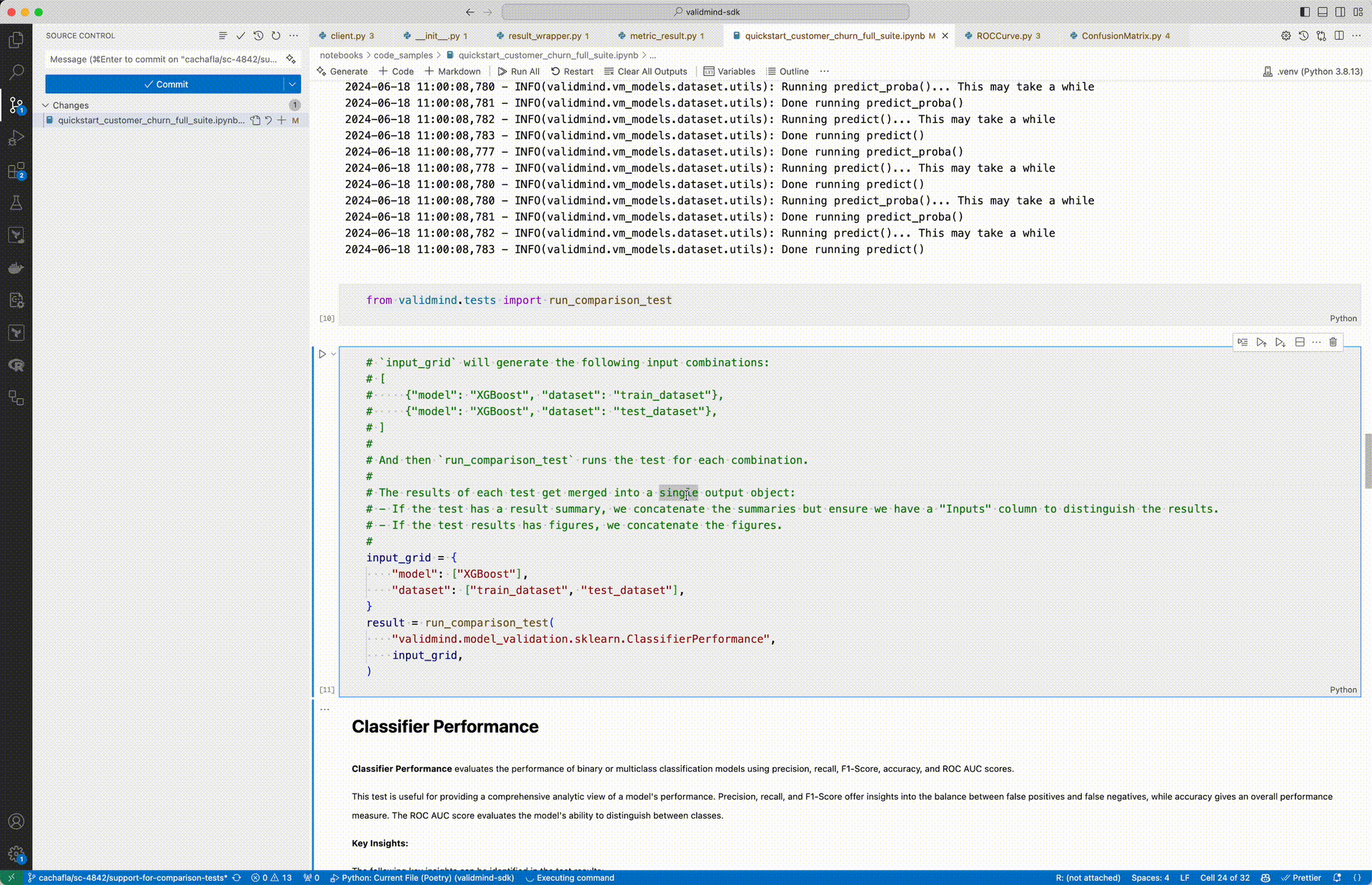Switch to the ROCCurve.py tab
Viewport: 1372px width, 885px height.
(1003, 36)
